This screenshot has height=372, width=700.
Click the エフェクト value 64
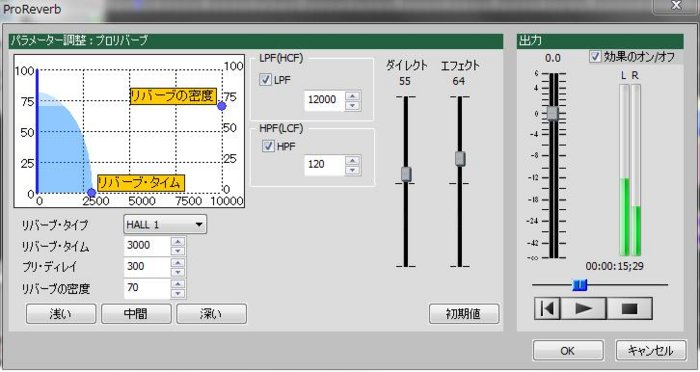[x=458, y=81]
